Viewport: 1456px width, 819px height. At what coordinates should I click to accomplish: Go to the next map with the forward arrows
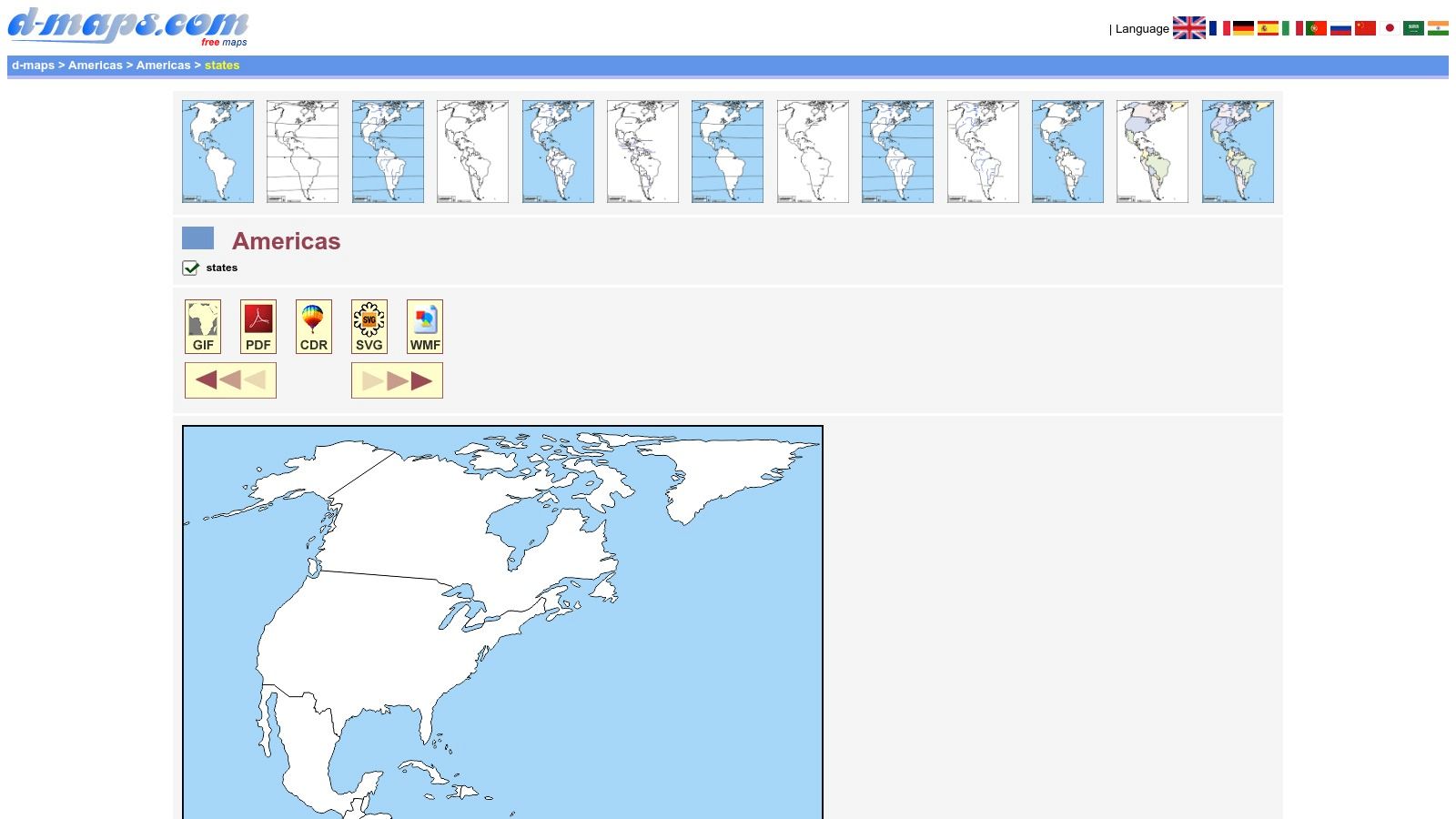point(396,379)
